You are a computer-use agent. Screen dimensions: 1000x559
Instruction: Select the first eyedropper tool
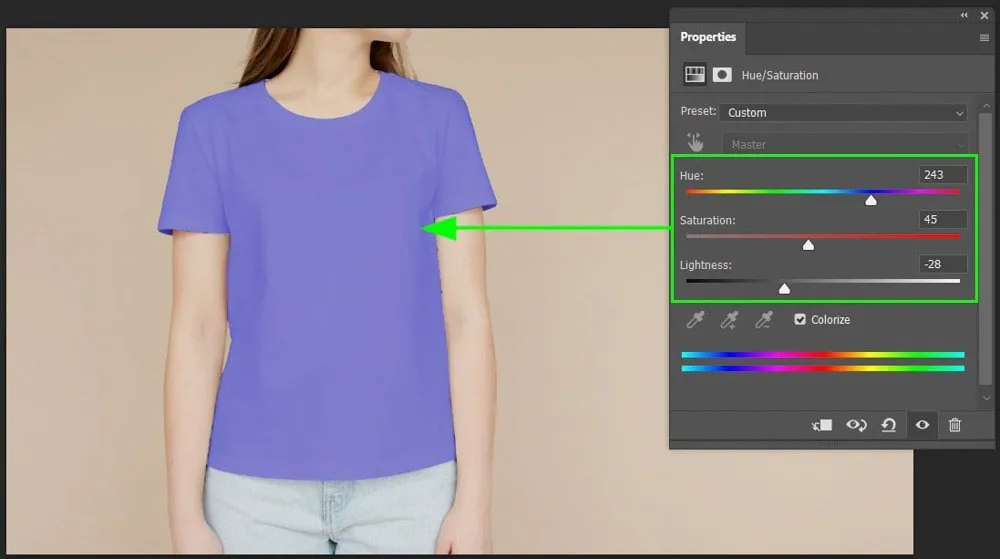tap(695, 320)
